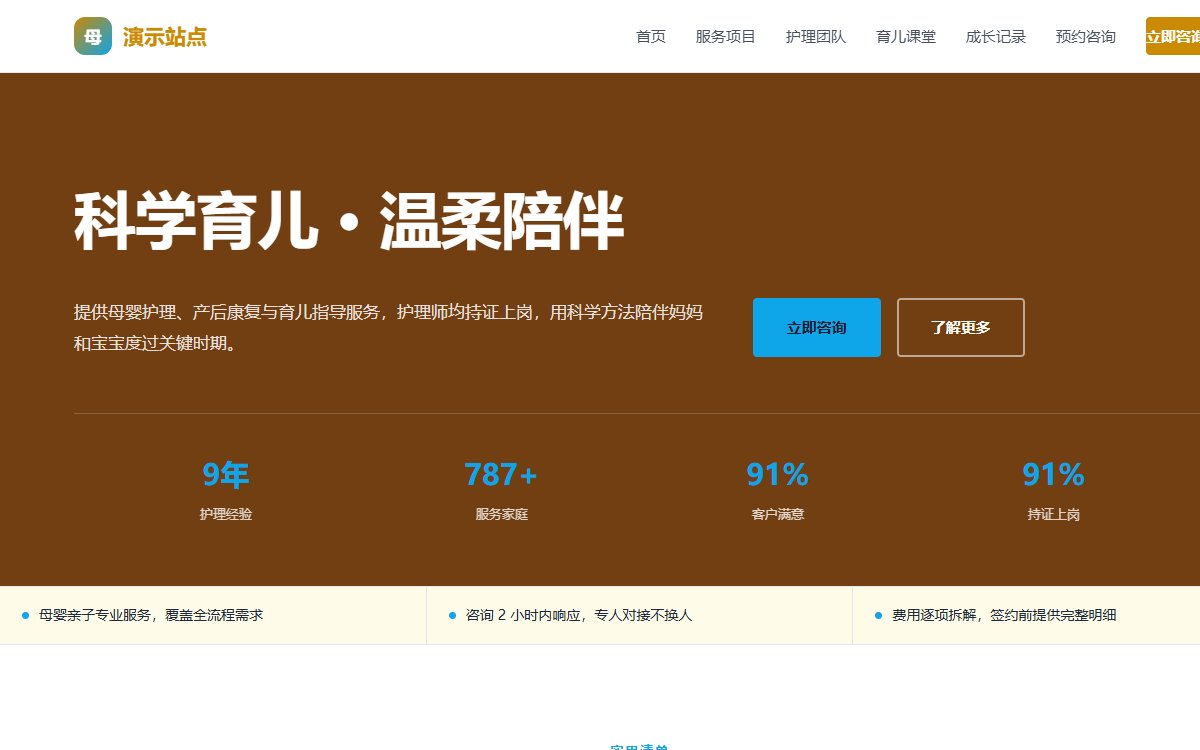Go to 首页 in navigation
The height and width of the screenshot is (750, 1200).
click(651, 37)
